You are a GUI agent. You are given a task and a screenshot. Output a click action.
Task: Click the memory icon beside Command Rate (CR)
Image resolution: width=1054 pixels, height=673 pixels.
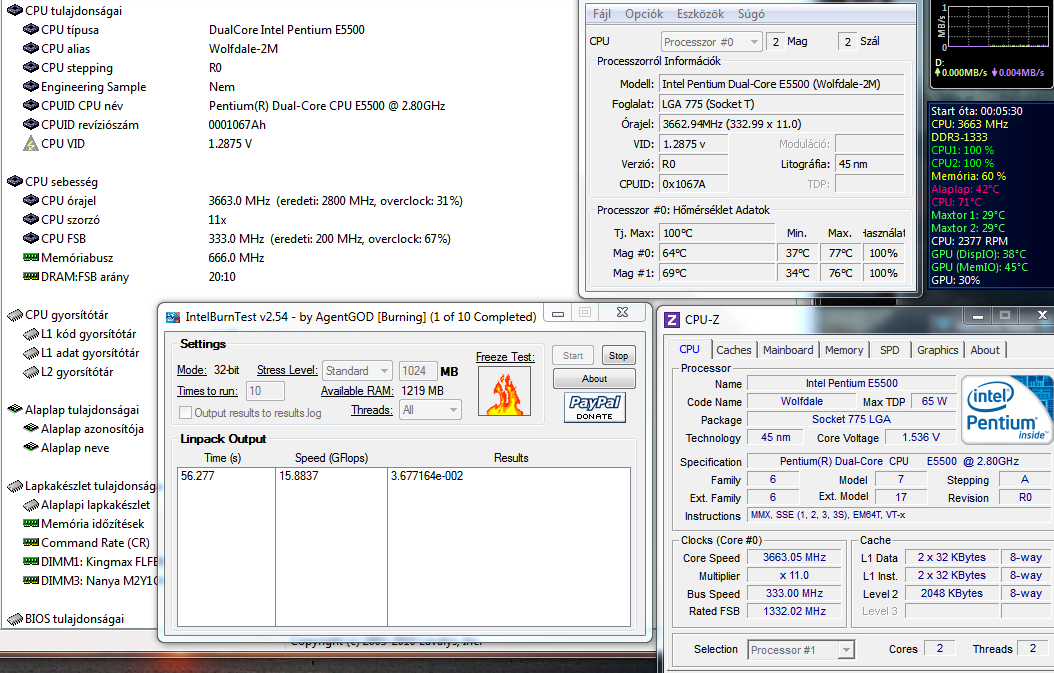(x=31, y=542)
